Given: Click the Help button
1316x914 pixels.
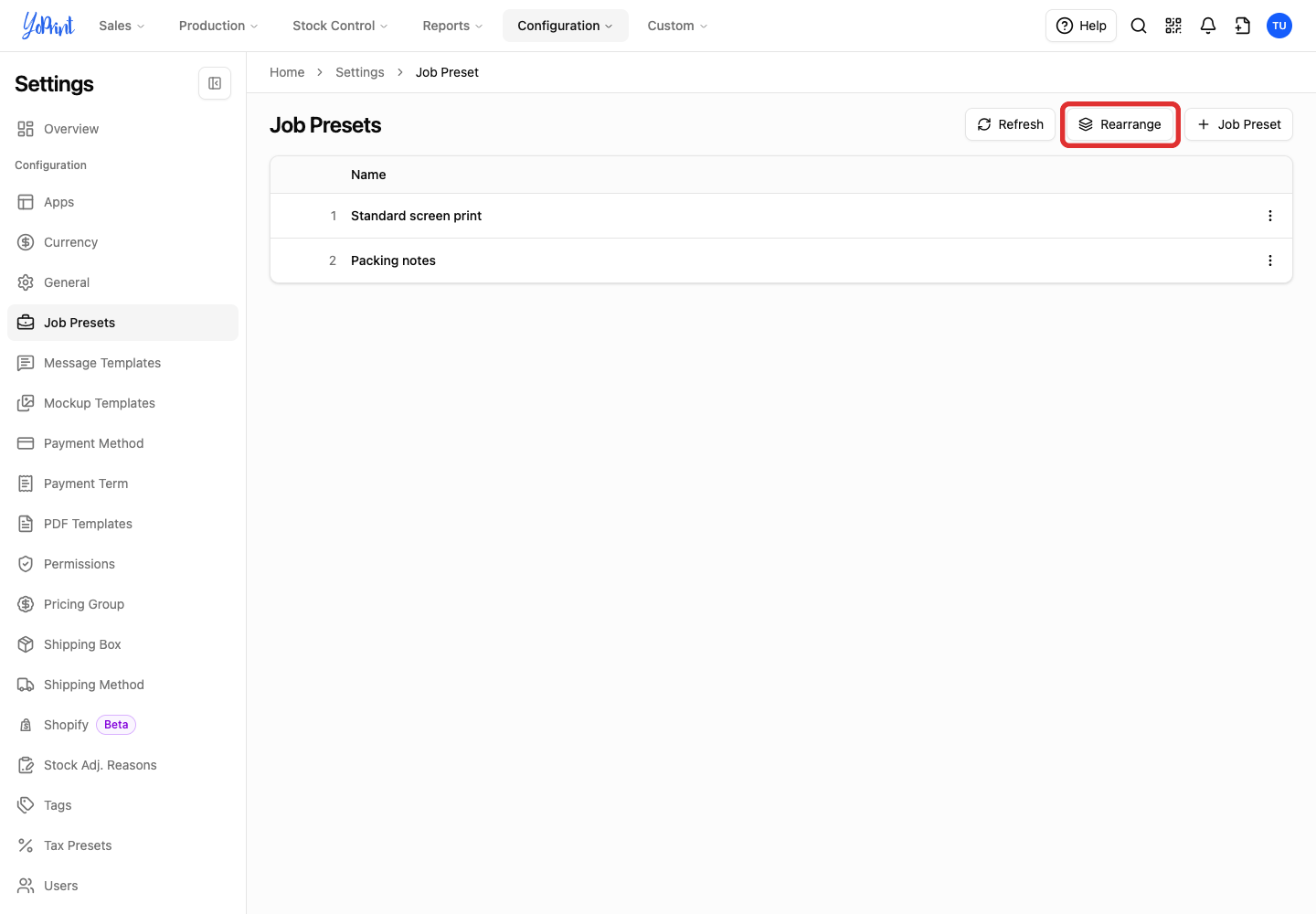Looking at the screenshot, I should coord(1081,26).
